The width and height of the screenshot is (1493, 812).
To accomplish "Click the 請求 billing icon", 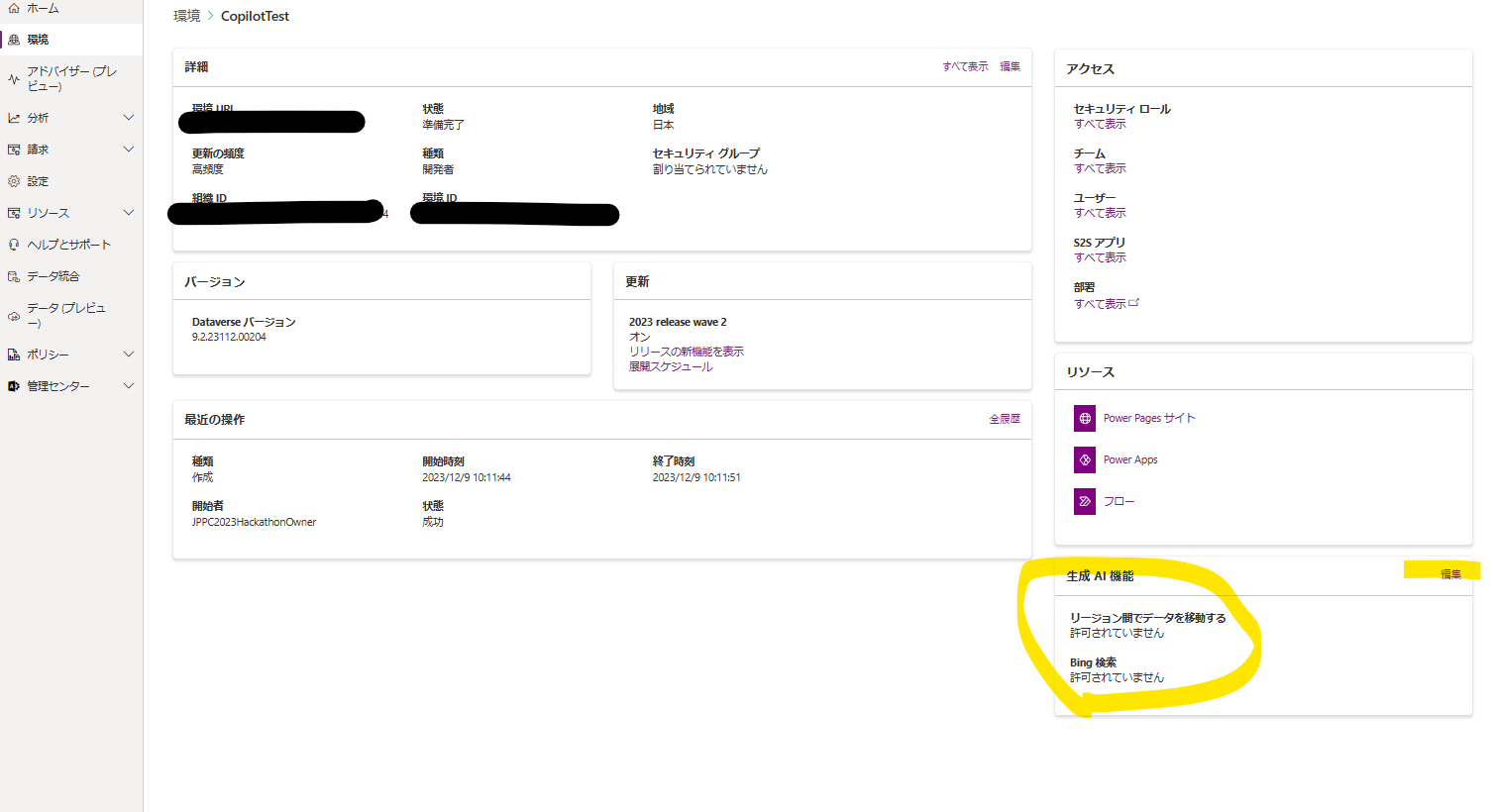I will (14, 150).
